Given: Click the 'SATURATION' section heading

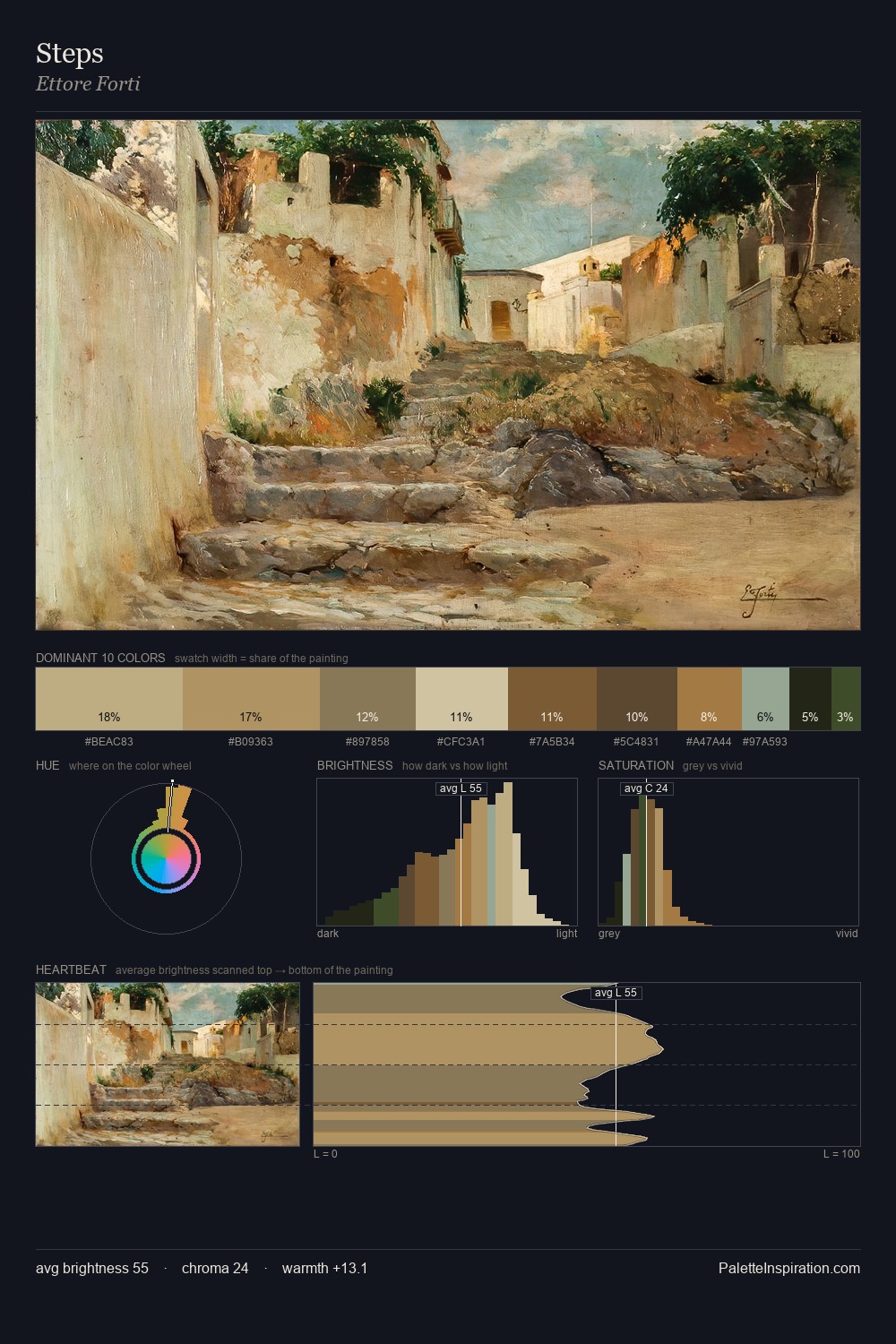Looking at the screenshot, I should coord(636,765).
